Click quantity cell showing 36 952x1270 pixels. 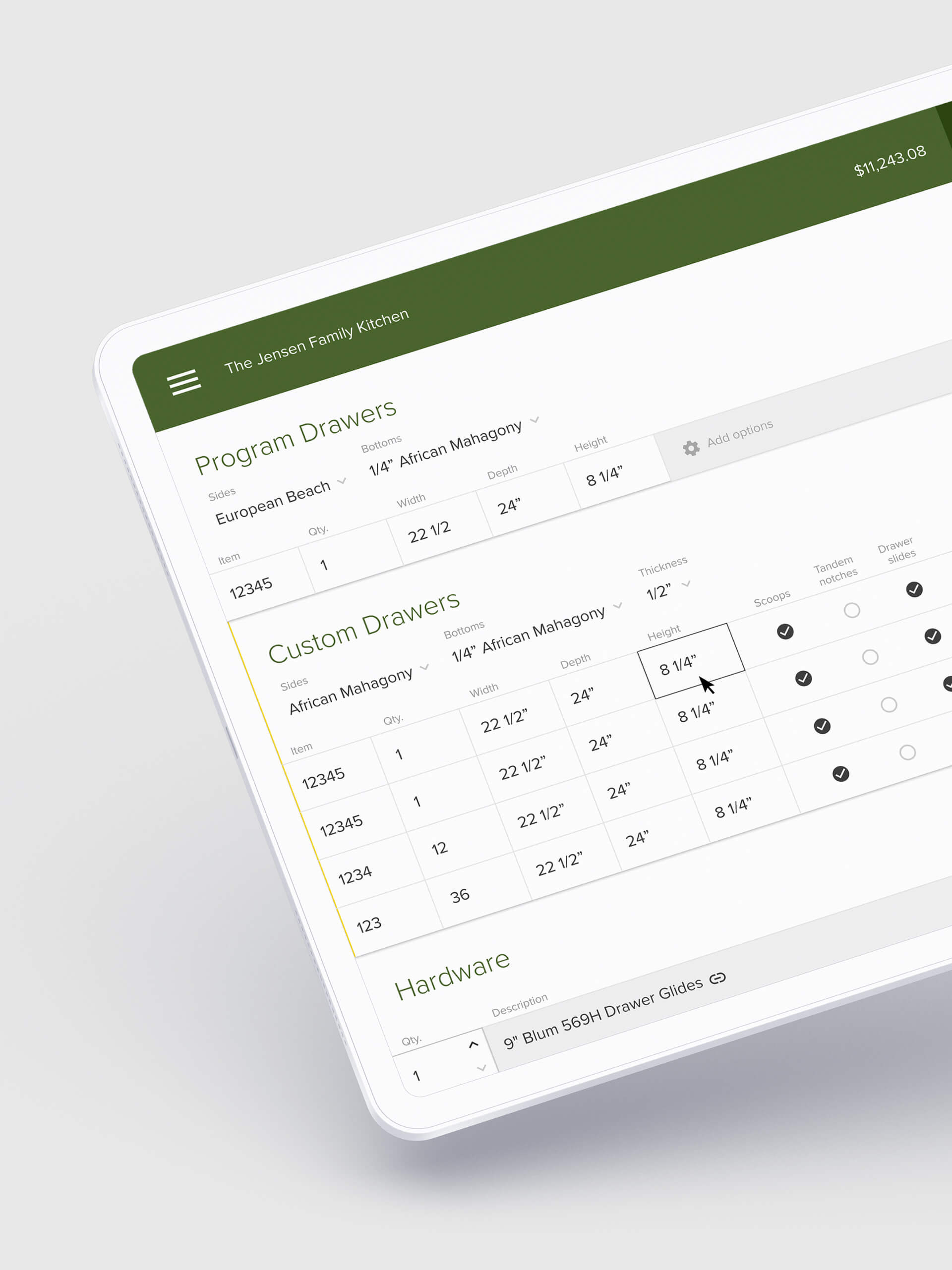(459, 895)
